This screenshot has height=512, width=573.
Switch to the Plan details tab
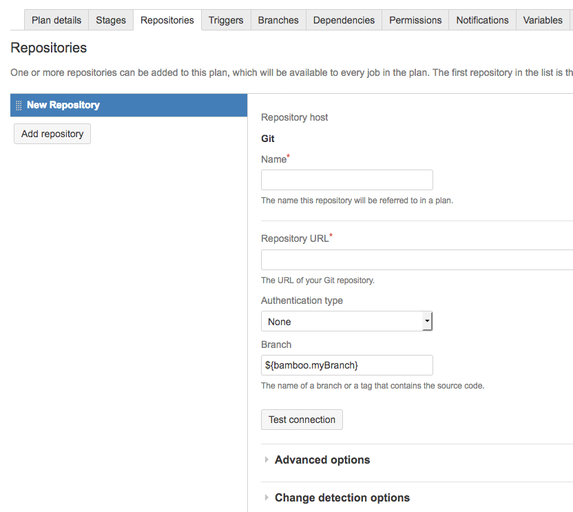tap(56, 20)
